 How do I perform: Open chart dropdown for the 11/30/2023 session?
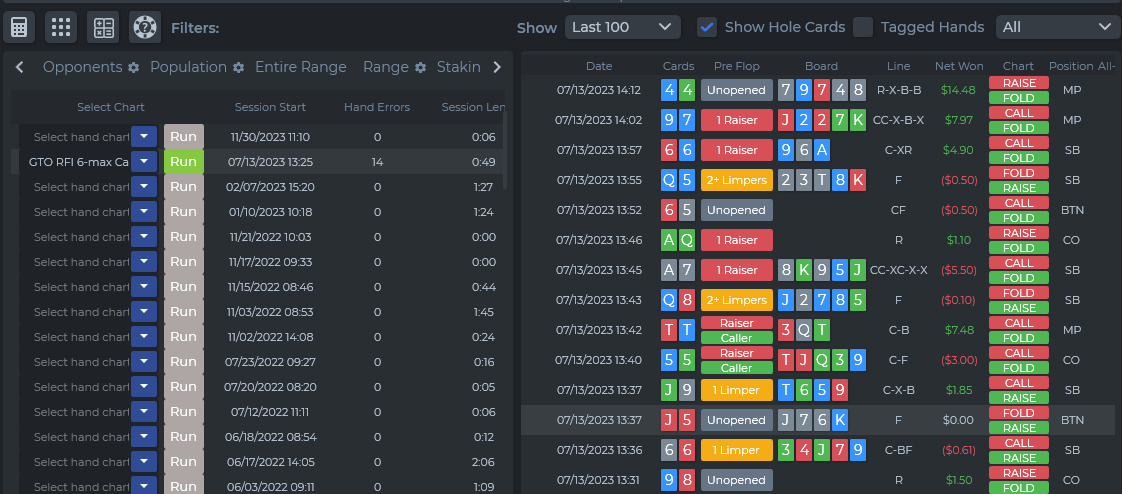click(144, 137)
